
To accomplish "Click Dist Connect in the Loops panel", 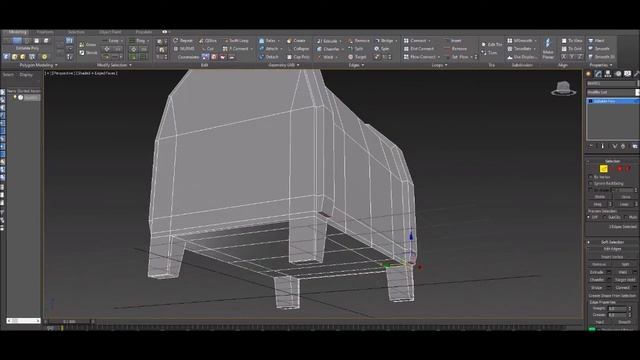I will point(419,49).
